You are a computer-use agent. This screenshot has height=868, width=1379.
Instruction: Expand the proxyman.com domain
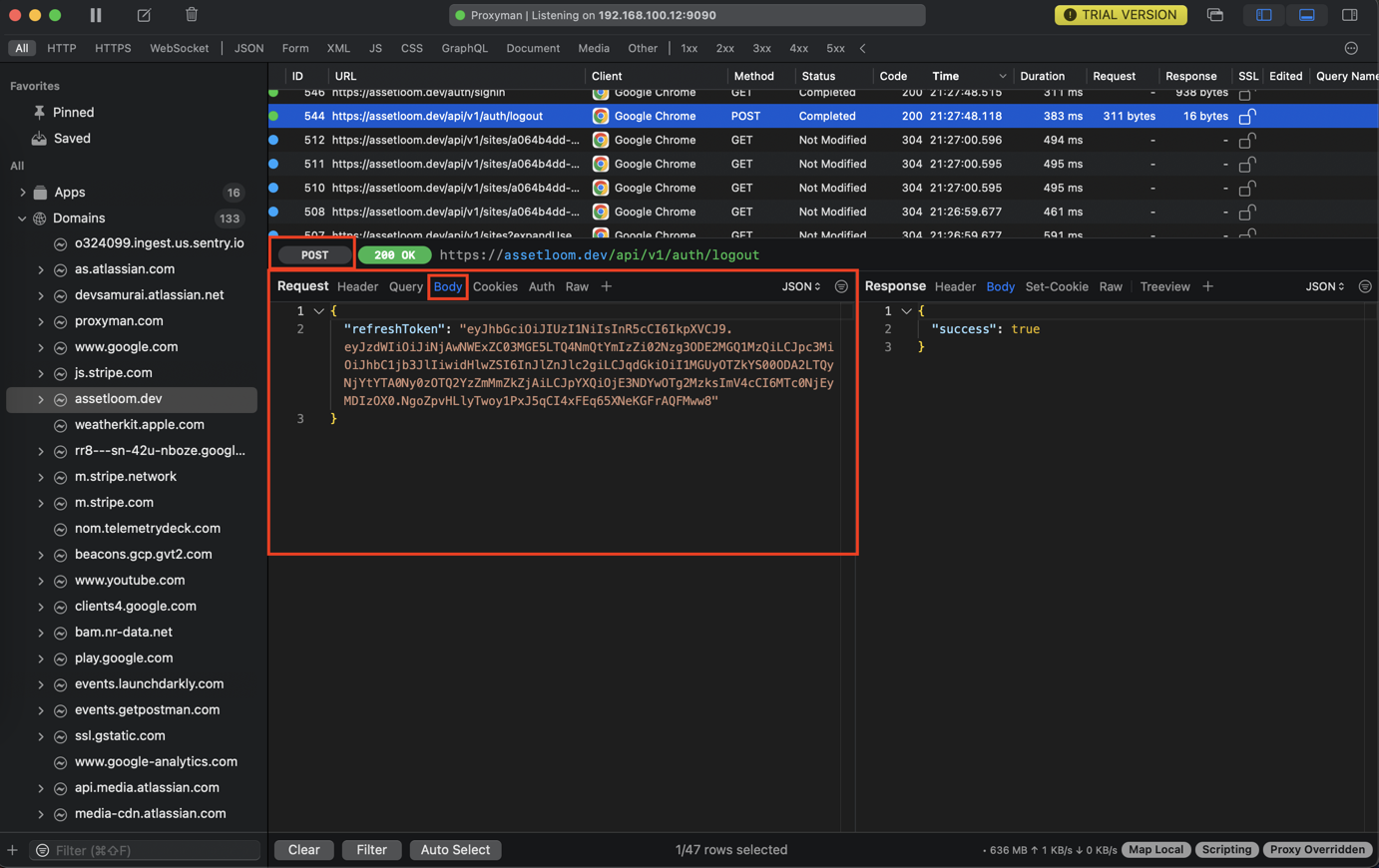point(41,321)
